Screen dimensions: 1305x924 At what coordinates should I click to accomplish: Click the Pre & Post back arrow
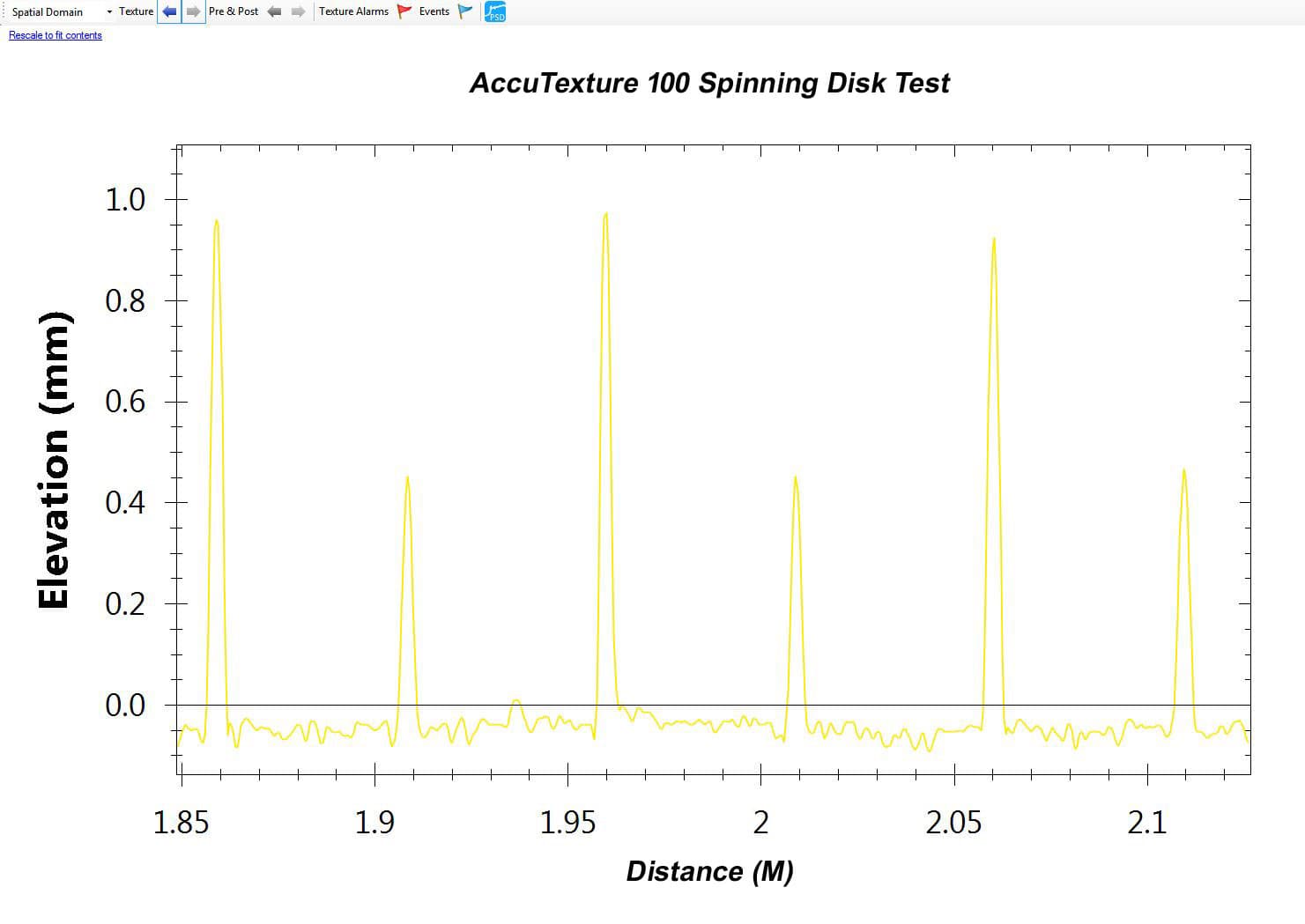pos(275,11)
